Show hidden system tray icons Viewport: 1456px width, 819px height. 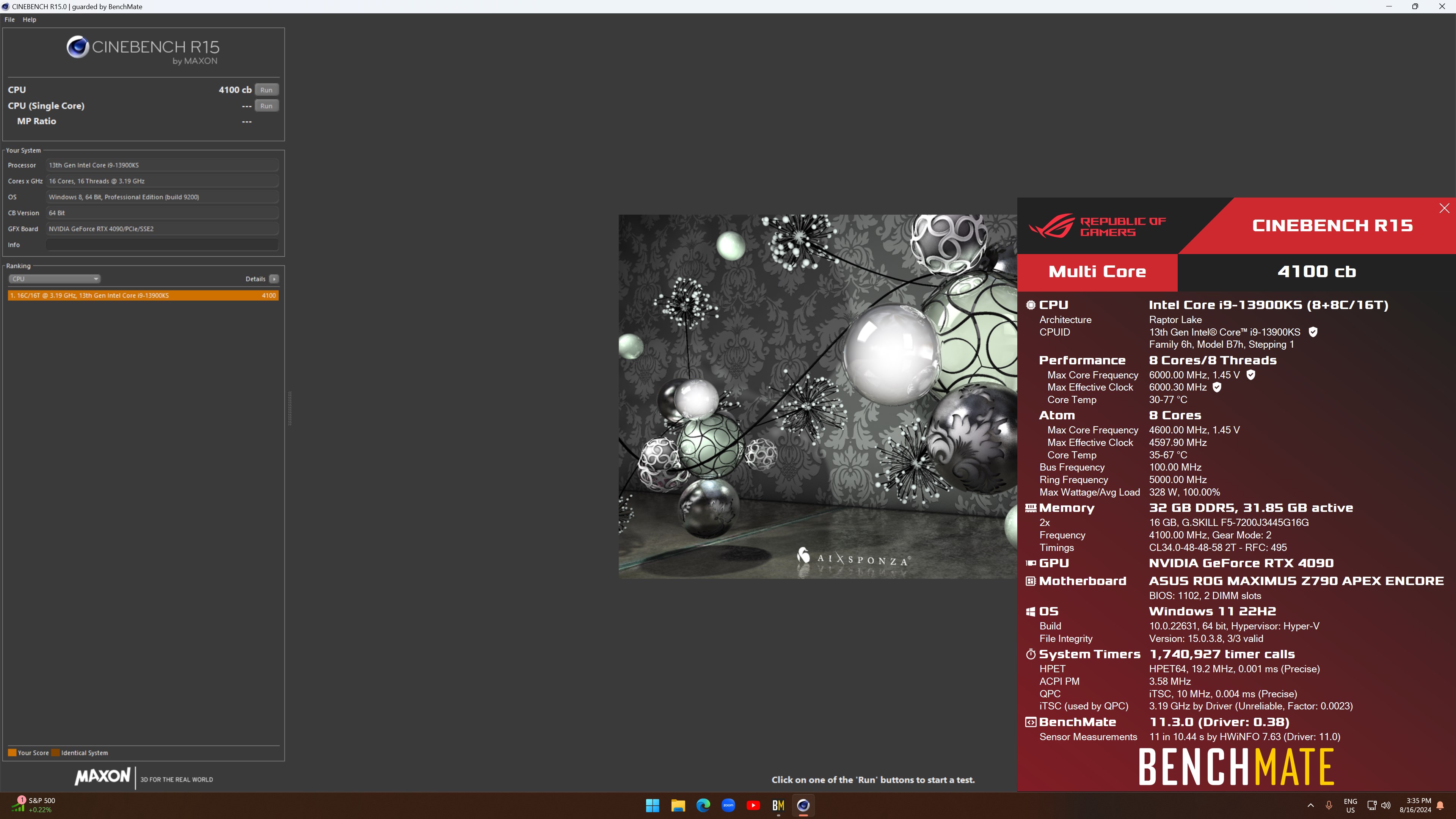point(1311,805)
